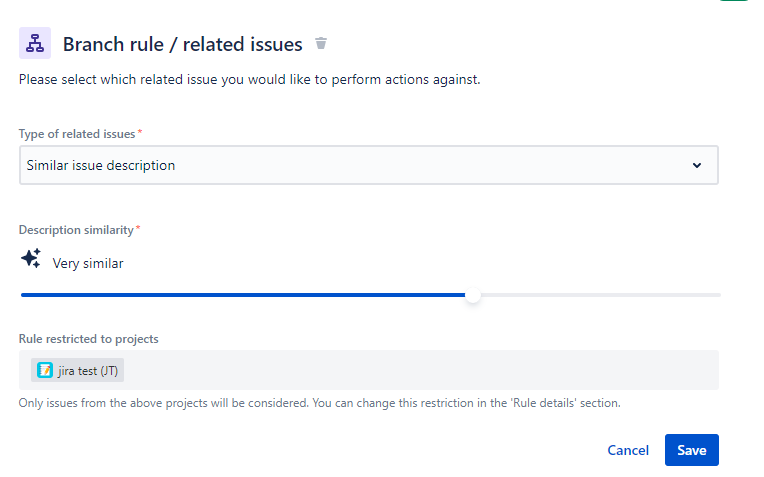Click the 'Type of related issues' label
The image size is (764, 477).
(77, 134)
